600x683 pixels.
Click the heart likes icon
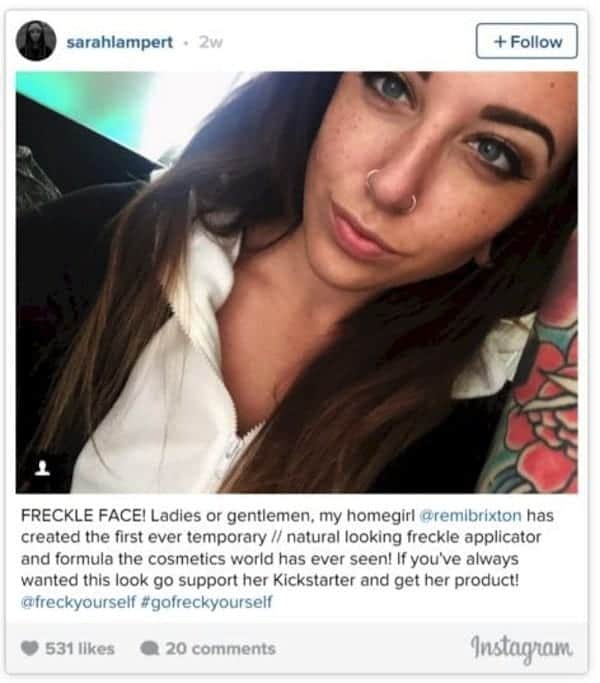(x=30, y=648)
